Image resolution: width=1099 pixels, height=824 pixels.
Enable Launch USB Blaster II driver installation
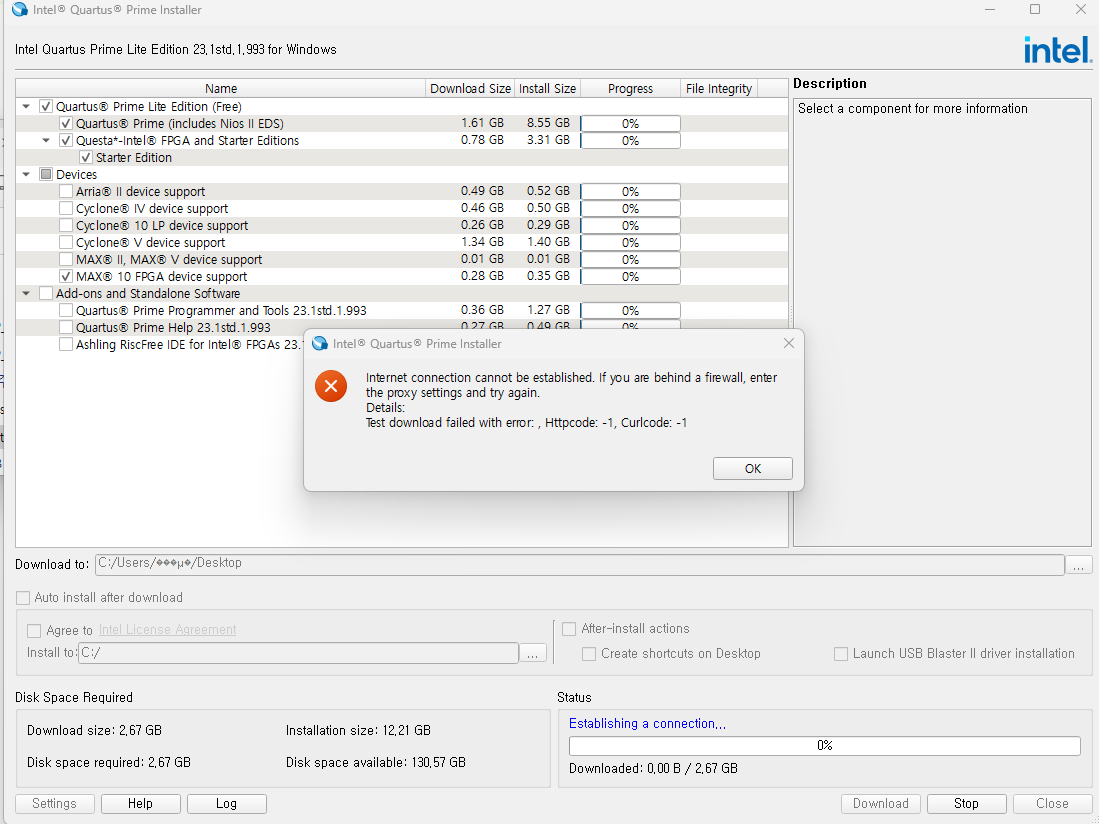coord(841,654)
